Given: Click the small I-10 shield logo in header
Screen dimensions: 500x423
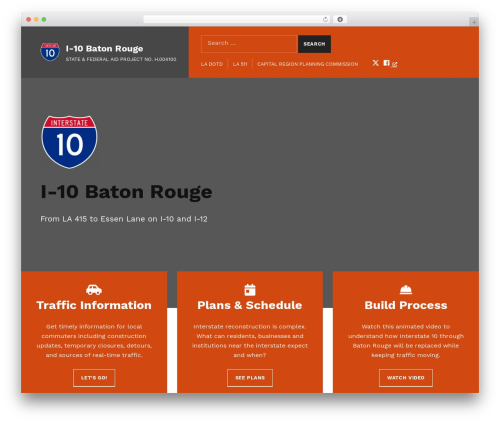Looking at the screenshot, I should [x=50, y=52].
